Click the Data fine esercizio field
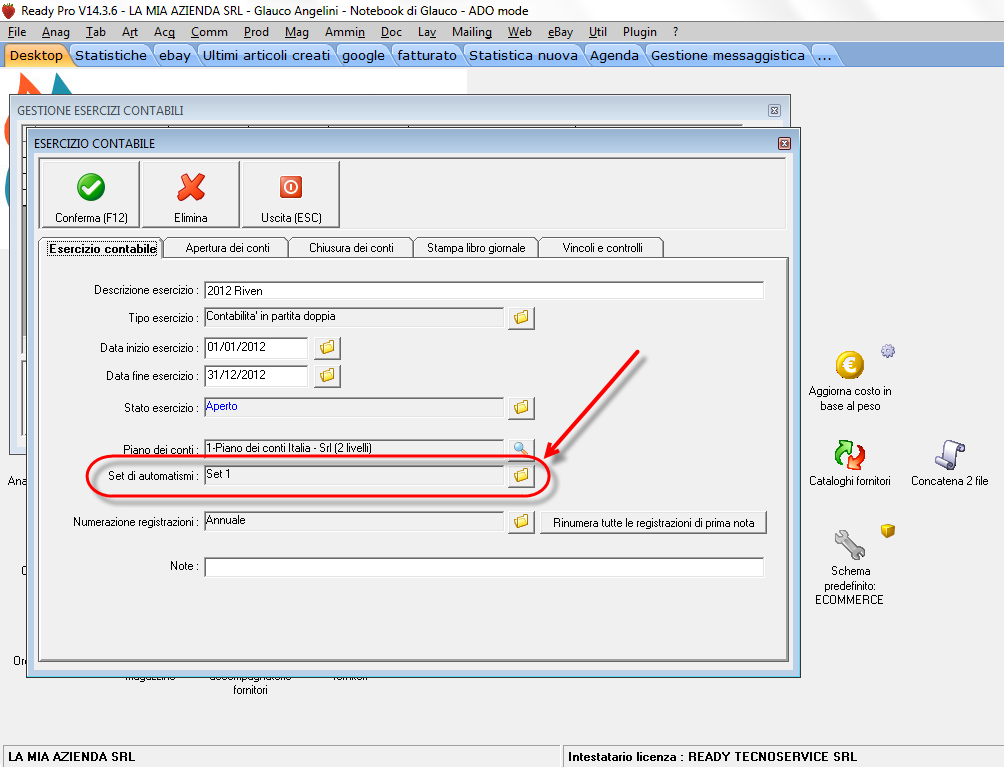This screenshot has height=768, width=1004. [x=256, y=375]
